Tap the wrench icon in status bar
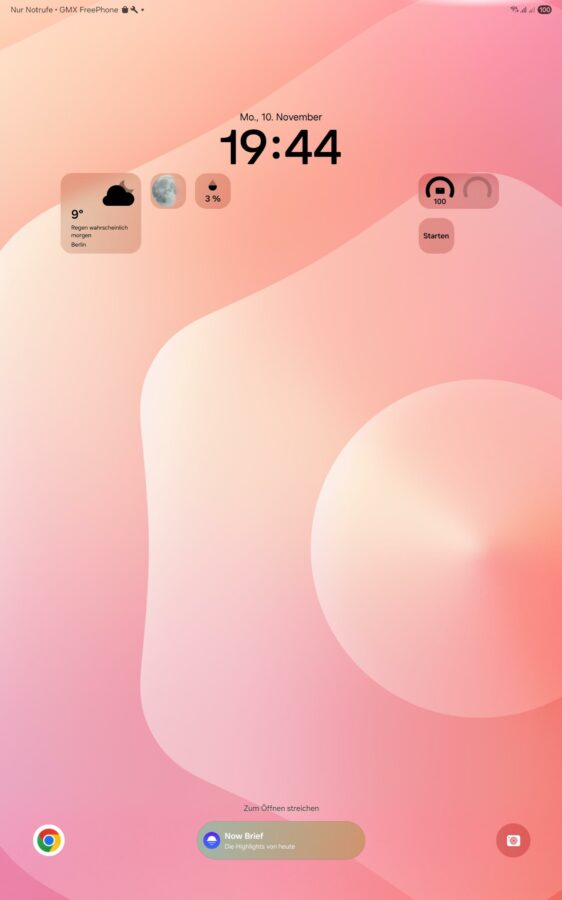Viewport: 562px width, 900px height. (x=134, y=10)
